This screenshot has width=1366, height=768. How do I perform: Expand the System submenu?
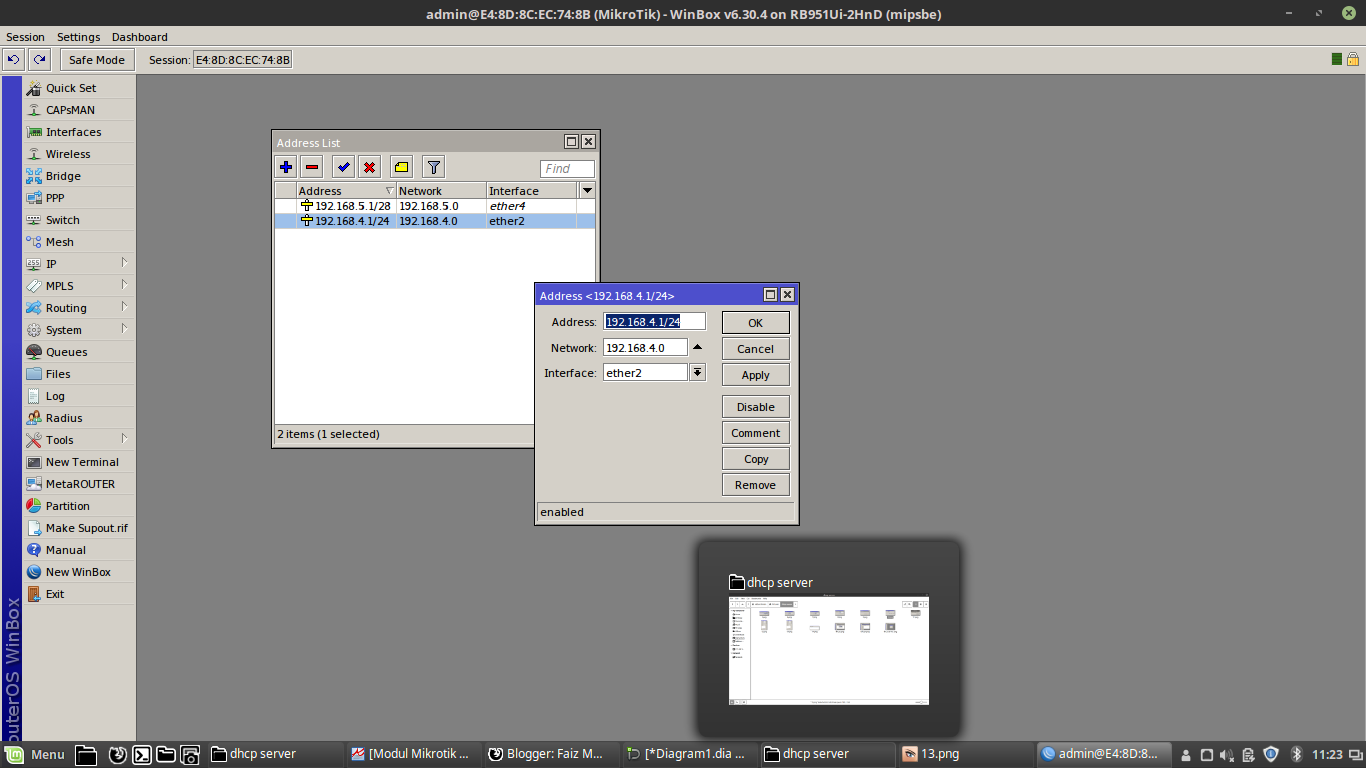tap(78, 330)
